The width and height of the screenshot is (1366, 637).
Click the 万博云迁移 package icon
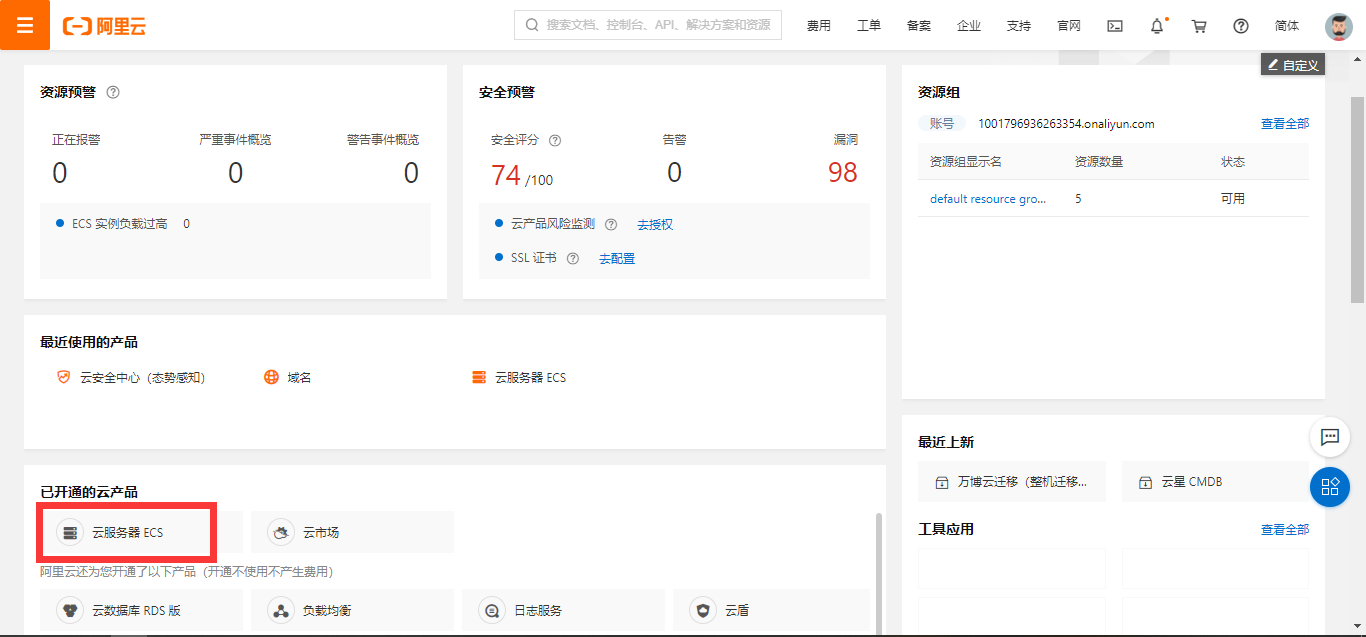[x=942, y=482]
